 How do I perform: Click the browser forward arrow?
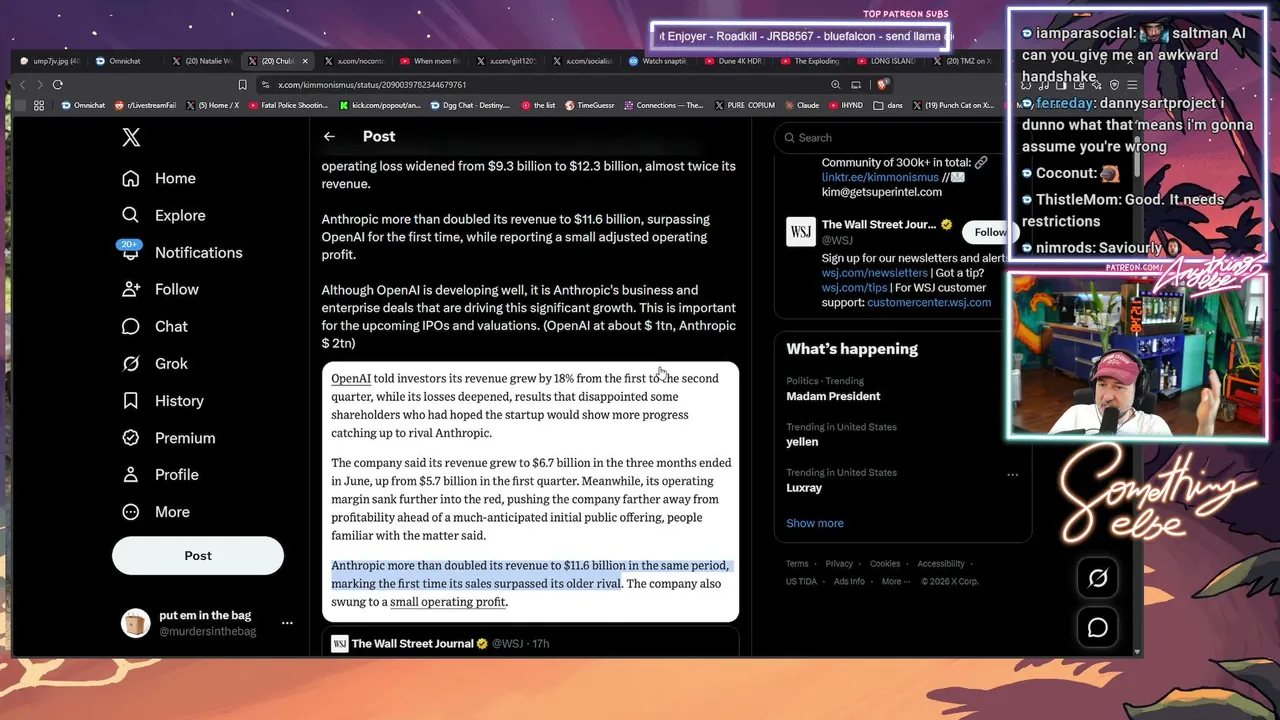tap(39, 85)
